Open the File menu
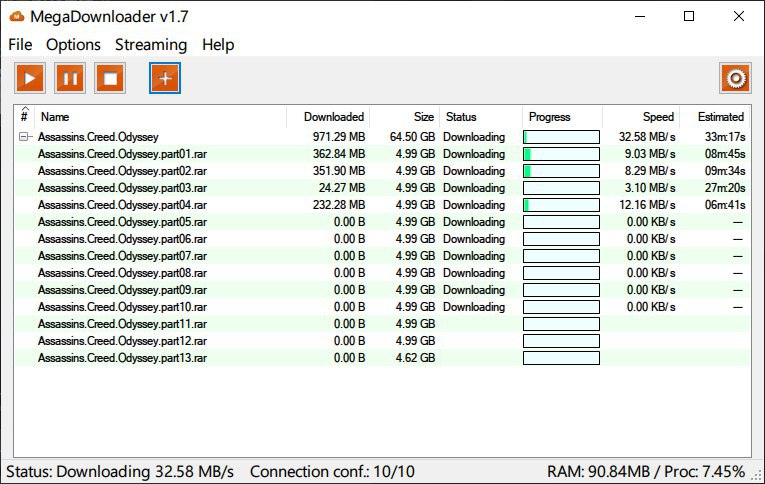 pos(20,45)
